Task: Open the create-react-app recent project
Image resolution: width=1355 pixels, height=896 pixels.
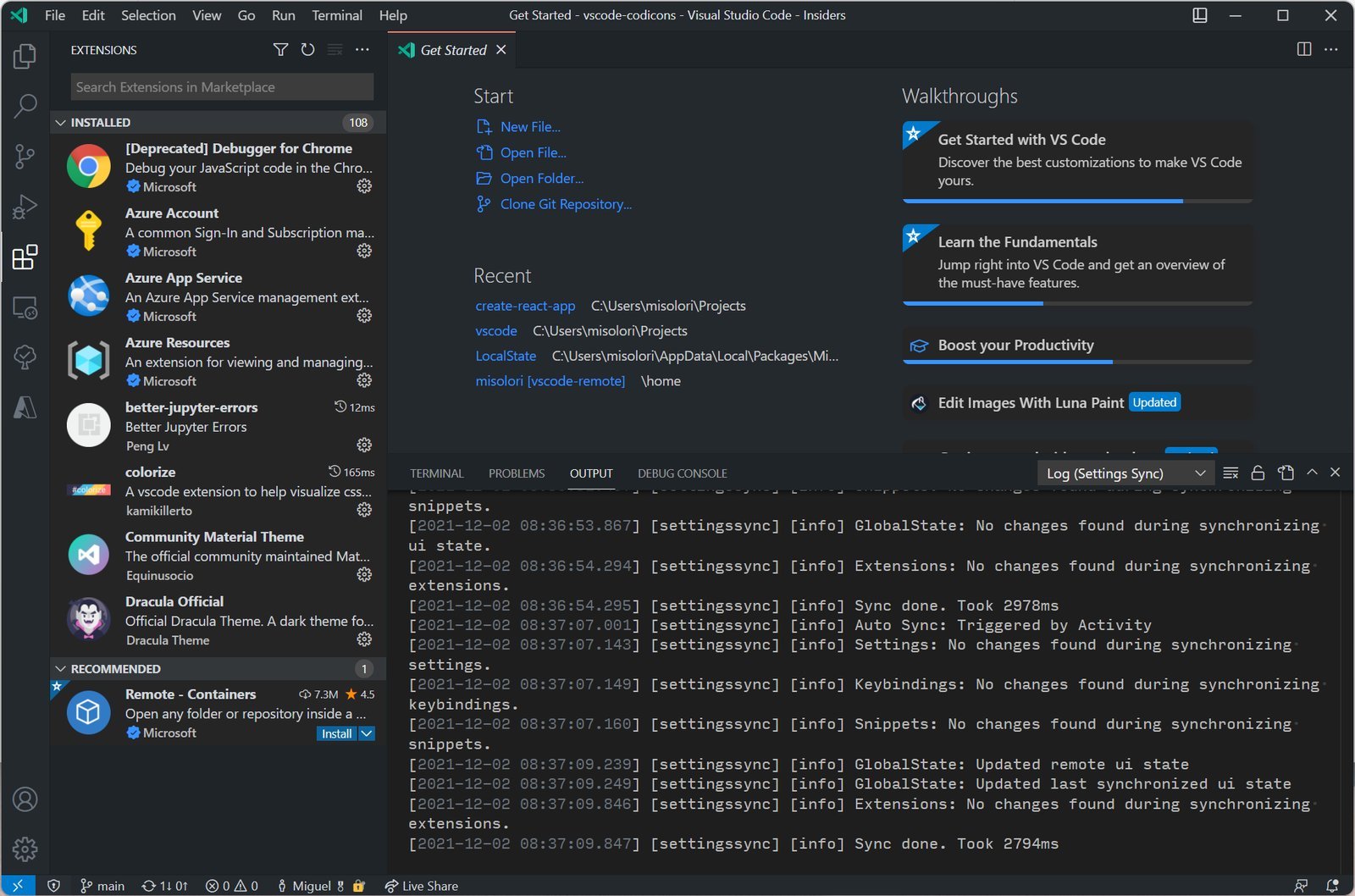Action: point(525,306)
